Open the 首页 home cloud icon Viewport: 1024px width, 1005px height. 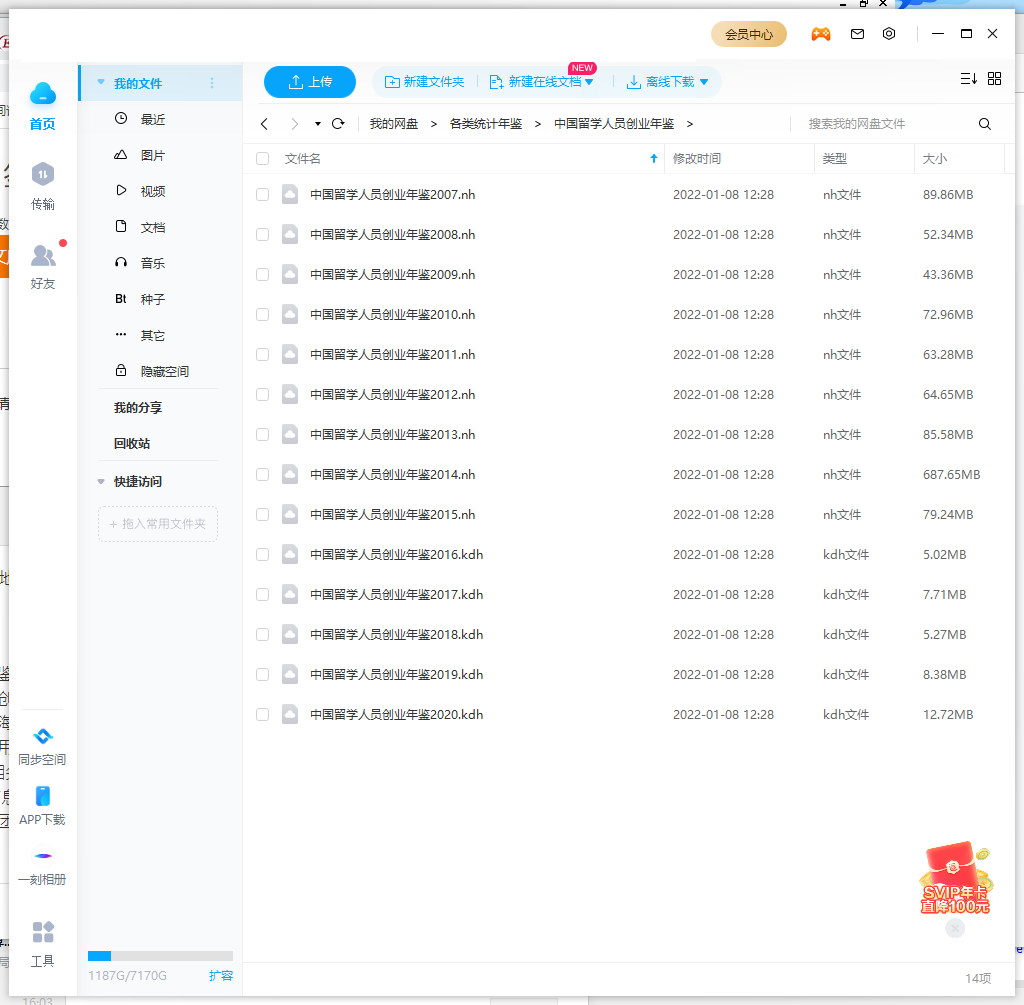(x=42, y=95)
